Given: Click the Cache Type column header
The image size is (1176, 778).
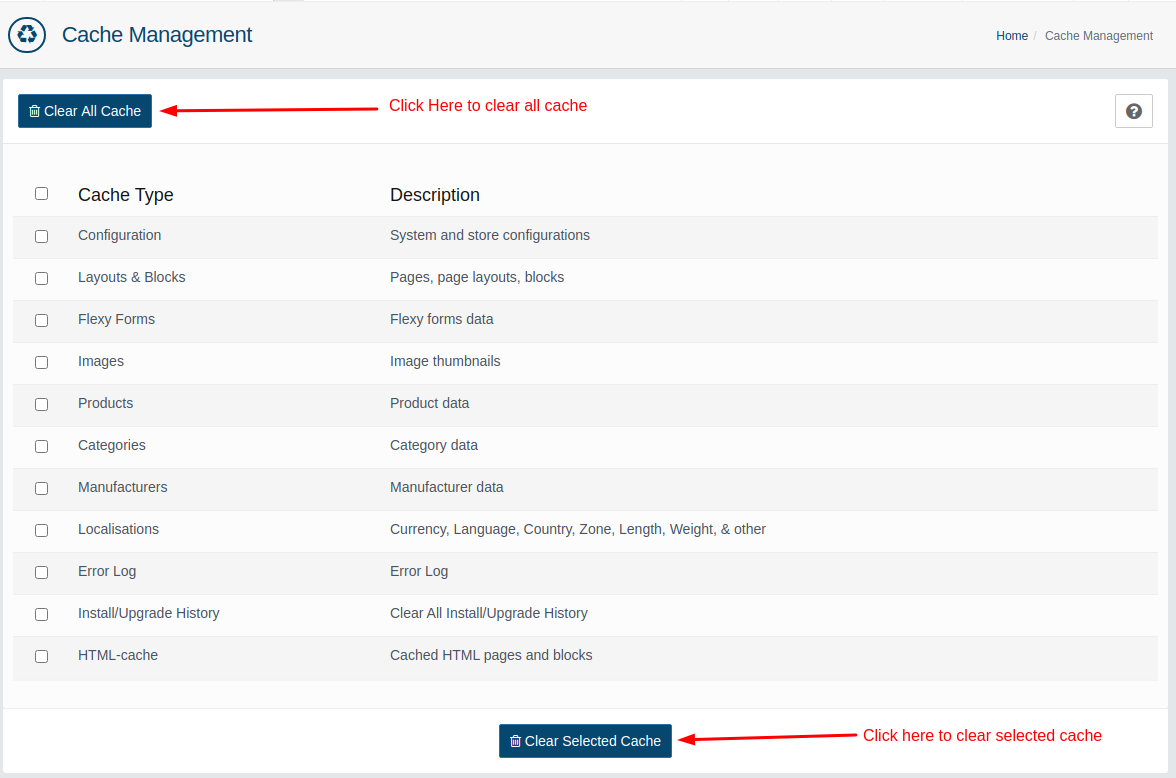Looking at the screenshot, I should coord(126,195).
